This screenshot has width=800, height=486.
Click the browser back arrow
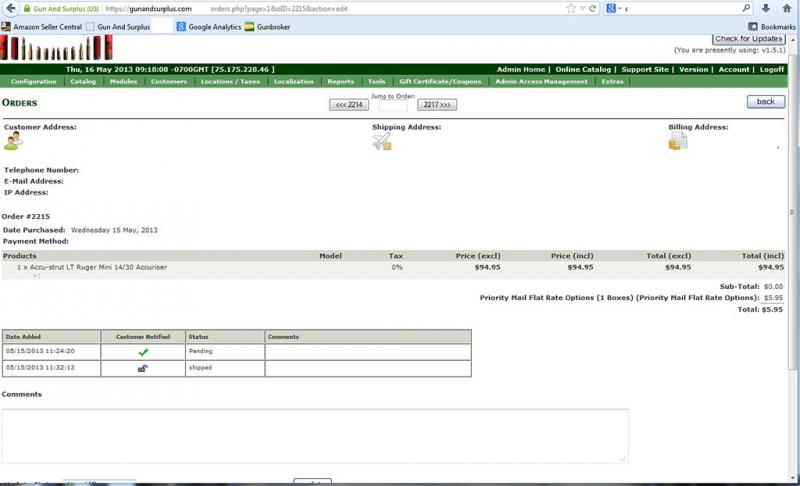click(10, 8)
